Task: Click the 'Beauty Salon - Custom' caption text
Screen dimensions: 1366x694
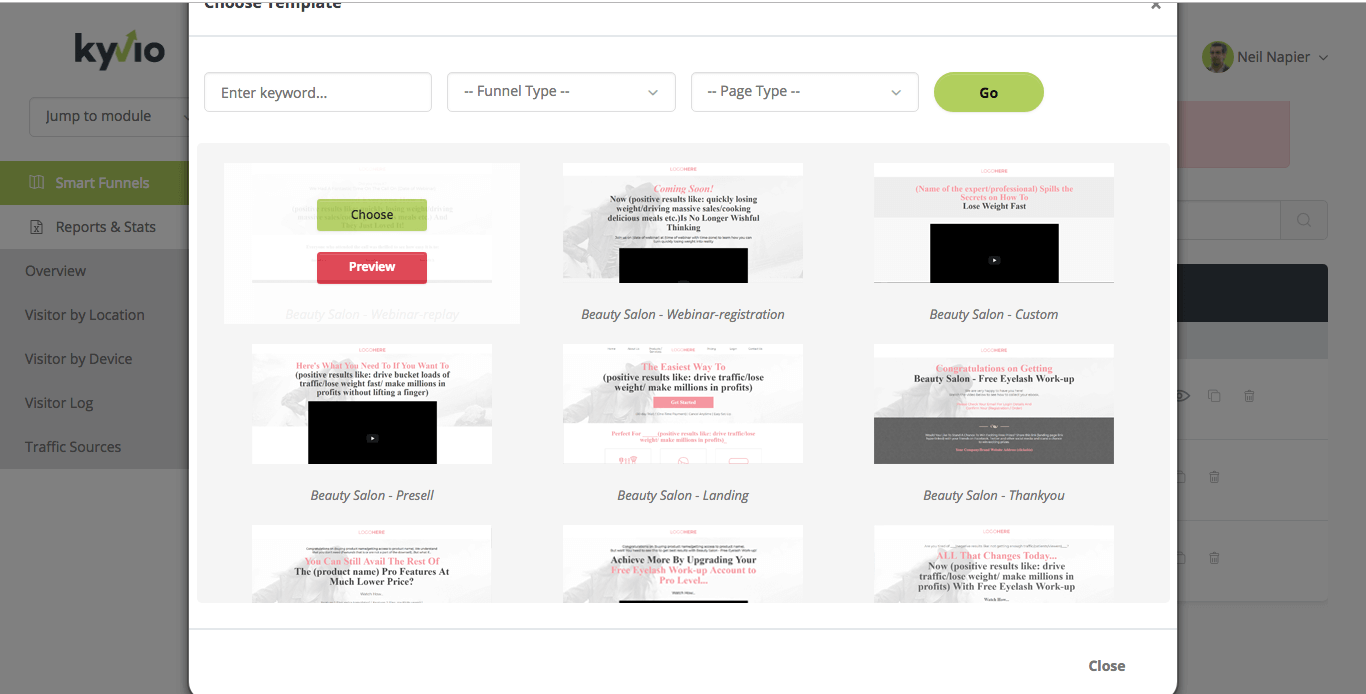Action: tap(994, 314)
